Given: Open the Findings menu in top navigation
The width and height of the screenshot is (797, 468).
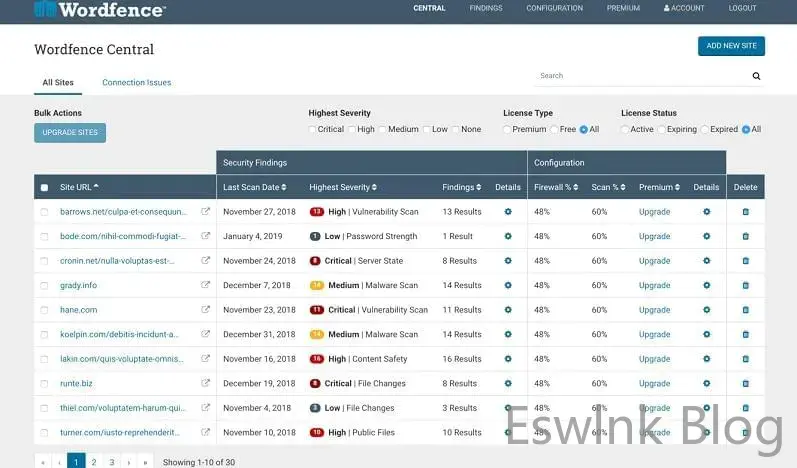Looking at the screenshot, I should pos(486,8).
